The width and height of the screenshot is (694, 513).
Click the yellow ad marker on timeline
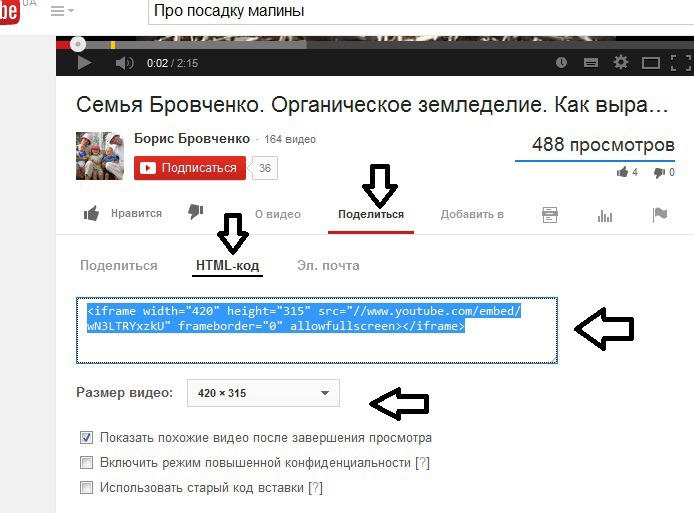pyautogui.click(x=113, y=45)
